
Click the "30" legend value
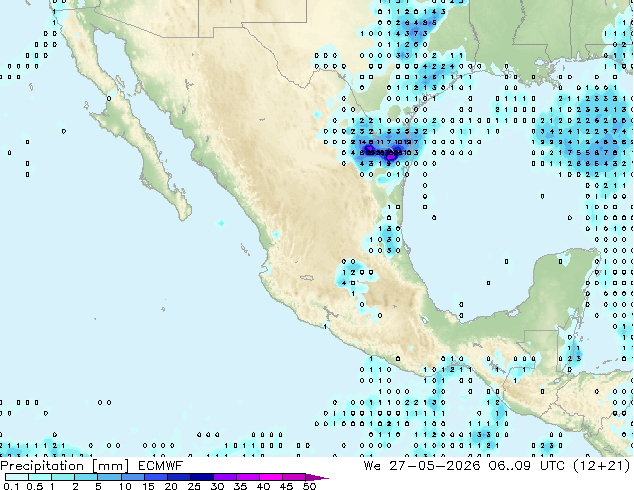click(217, 486)
